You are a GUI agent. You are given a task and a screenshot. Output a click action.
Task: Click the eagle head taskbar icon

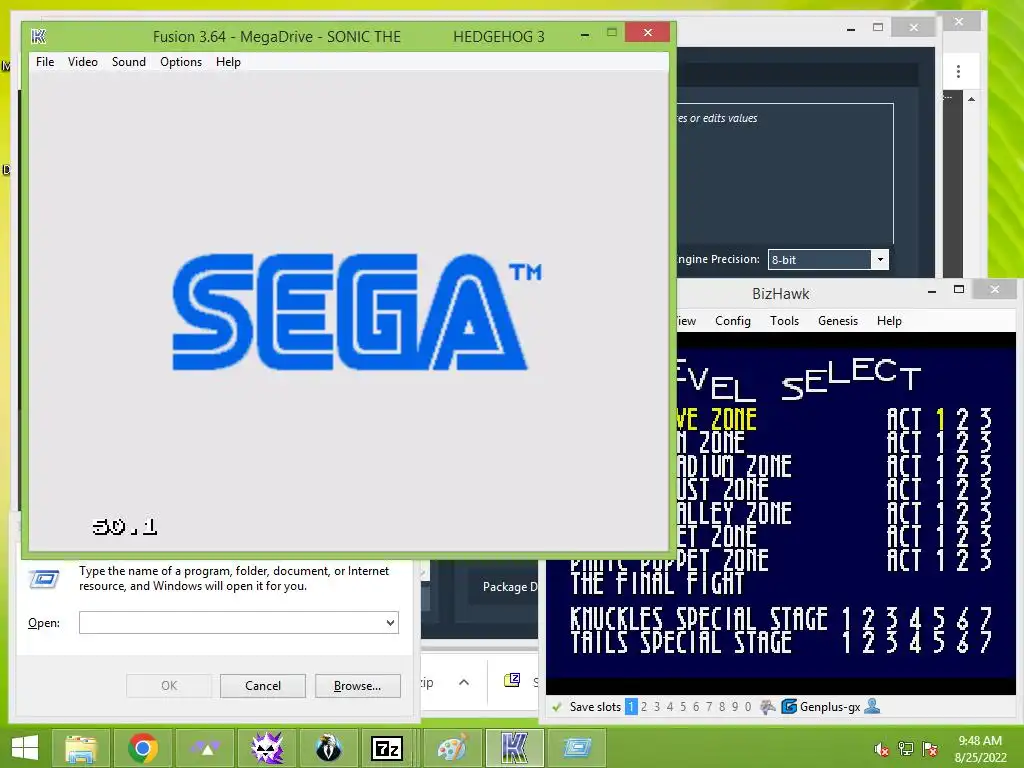coord(328,748)
